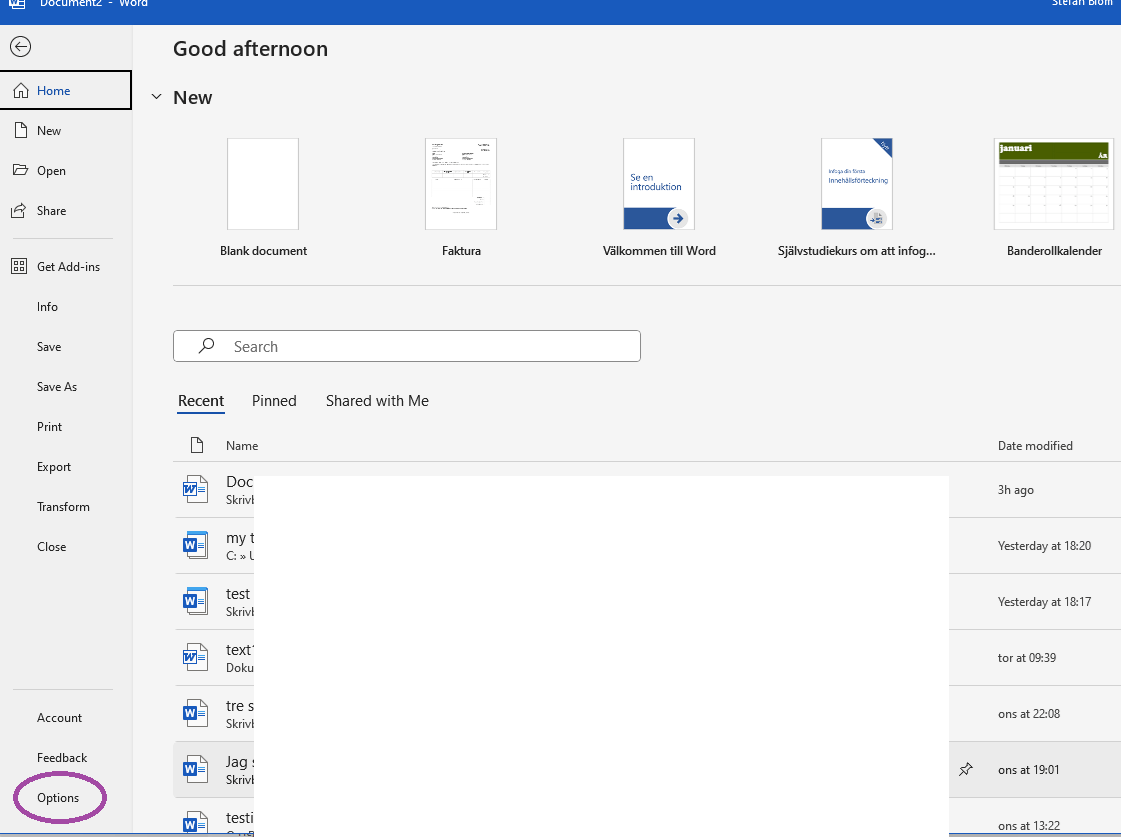Click the magnifier icon in Search box
This screenshot has width=1121, height=837.
coord(207,346)
